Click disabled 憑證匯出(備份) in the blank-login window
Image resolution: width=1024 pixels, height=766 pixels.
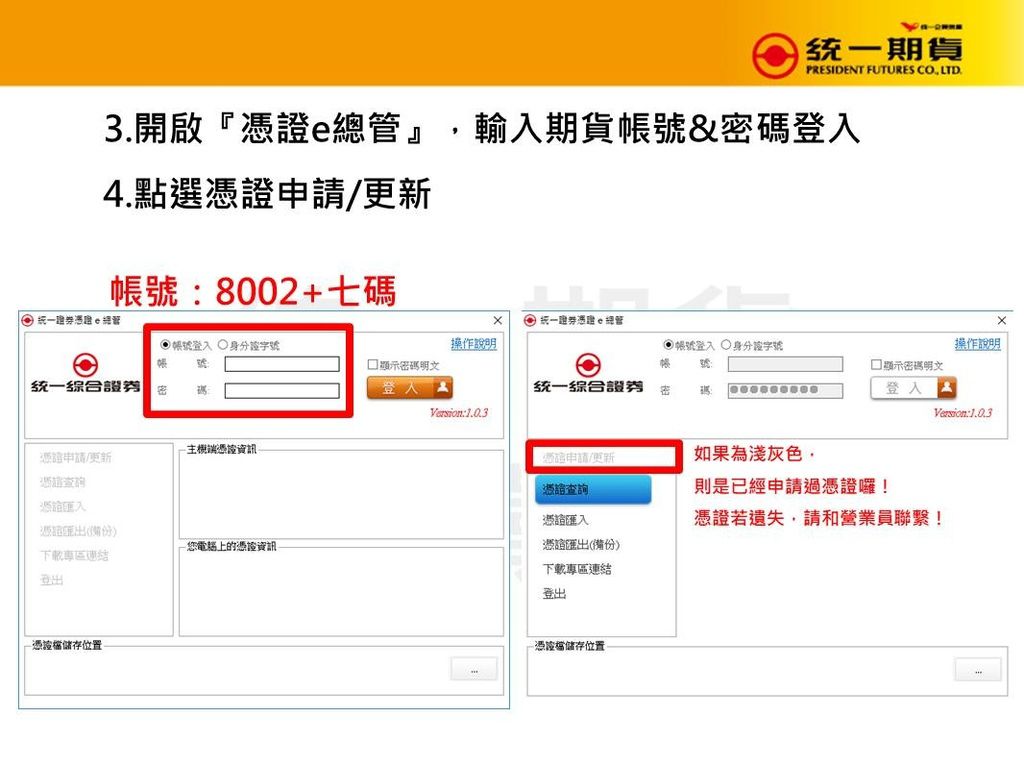click(78, 531)
